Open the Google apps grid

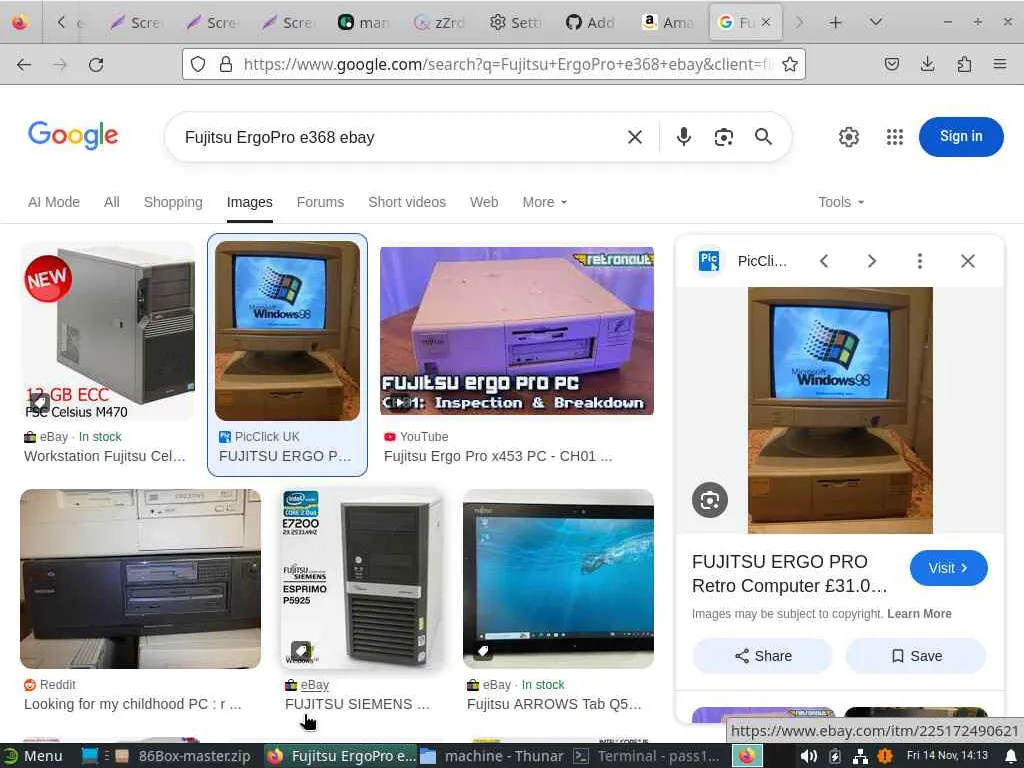(x=895, y=137)
